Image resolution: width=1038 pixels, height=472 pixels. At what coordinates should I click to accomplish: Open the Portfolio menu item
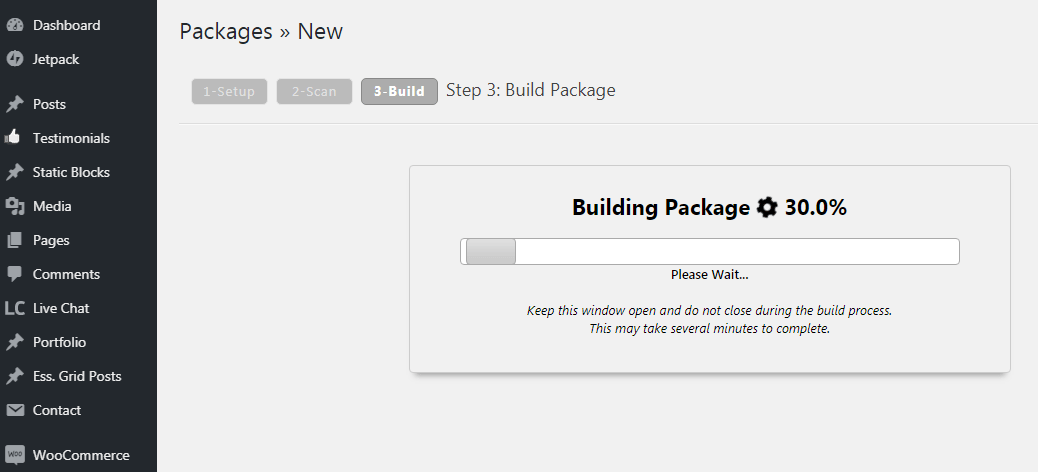click(59, 342)
